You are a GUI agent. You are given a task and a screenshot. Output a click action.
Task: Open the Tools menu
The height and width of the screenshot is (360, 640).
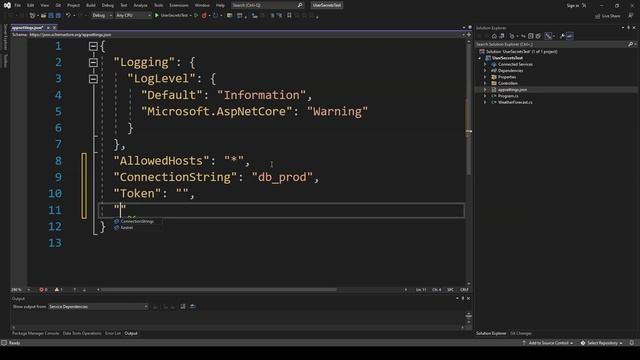[x=158, y=5]
